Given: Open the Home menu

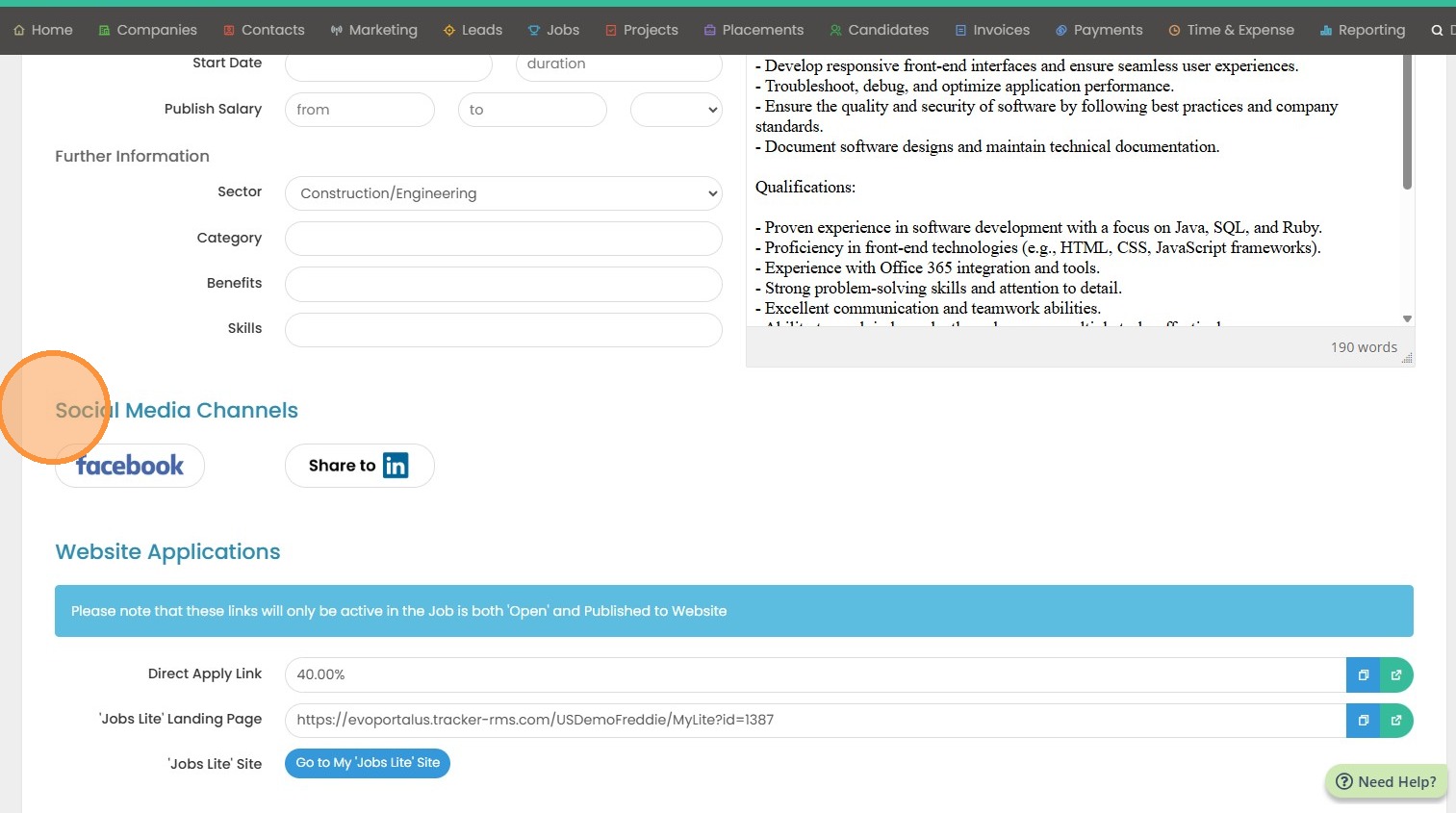Looking at the screenshot, I should 43,31.
